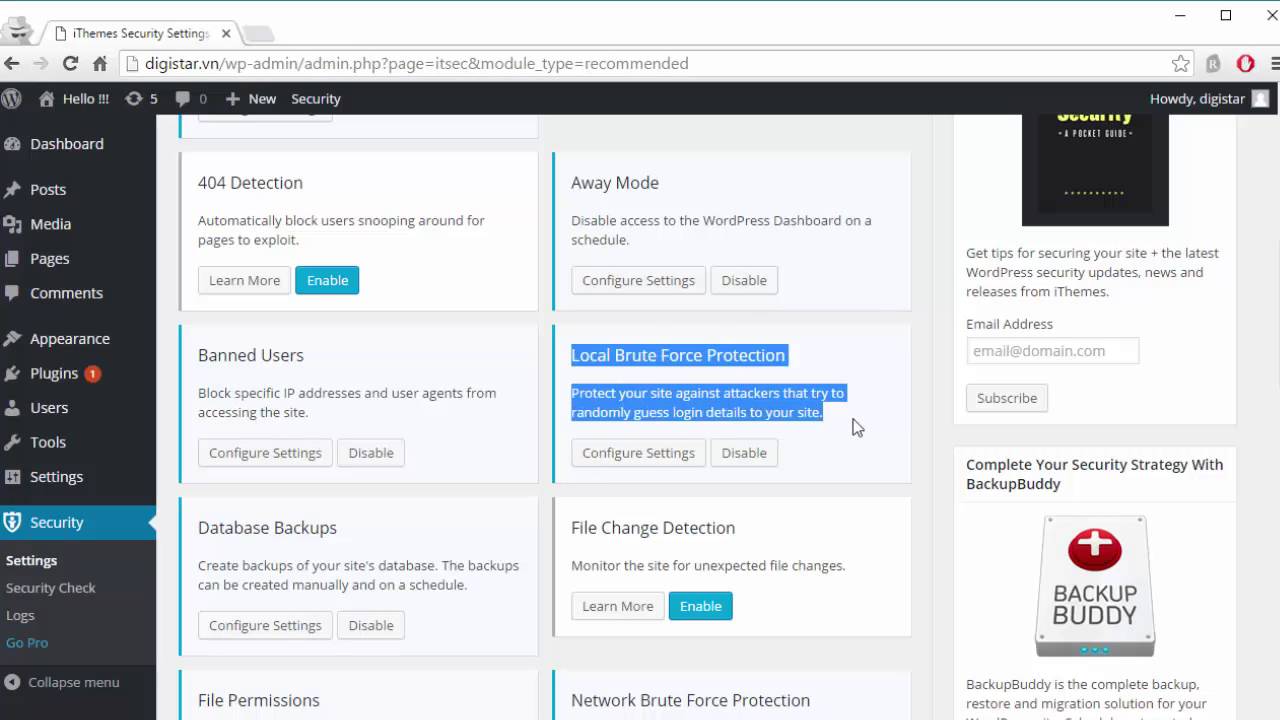Click Learn More for 404 Detection

coord(244,280)
